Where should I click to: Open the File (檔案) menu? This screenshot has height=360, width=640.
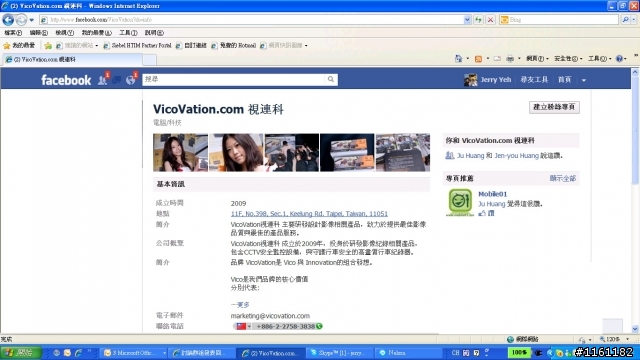coord(13,33)
